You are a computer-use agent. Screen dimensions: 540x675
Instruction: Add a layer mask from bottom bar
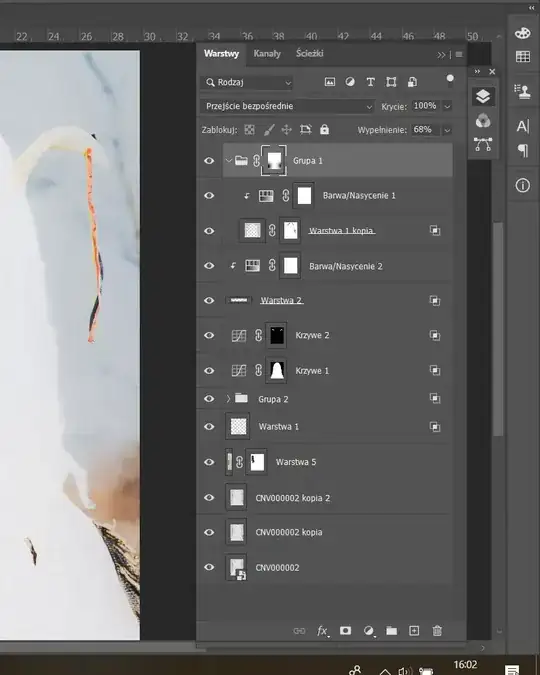tap(345, 631)
